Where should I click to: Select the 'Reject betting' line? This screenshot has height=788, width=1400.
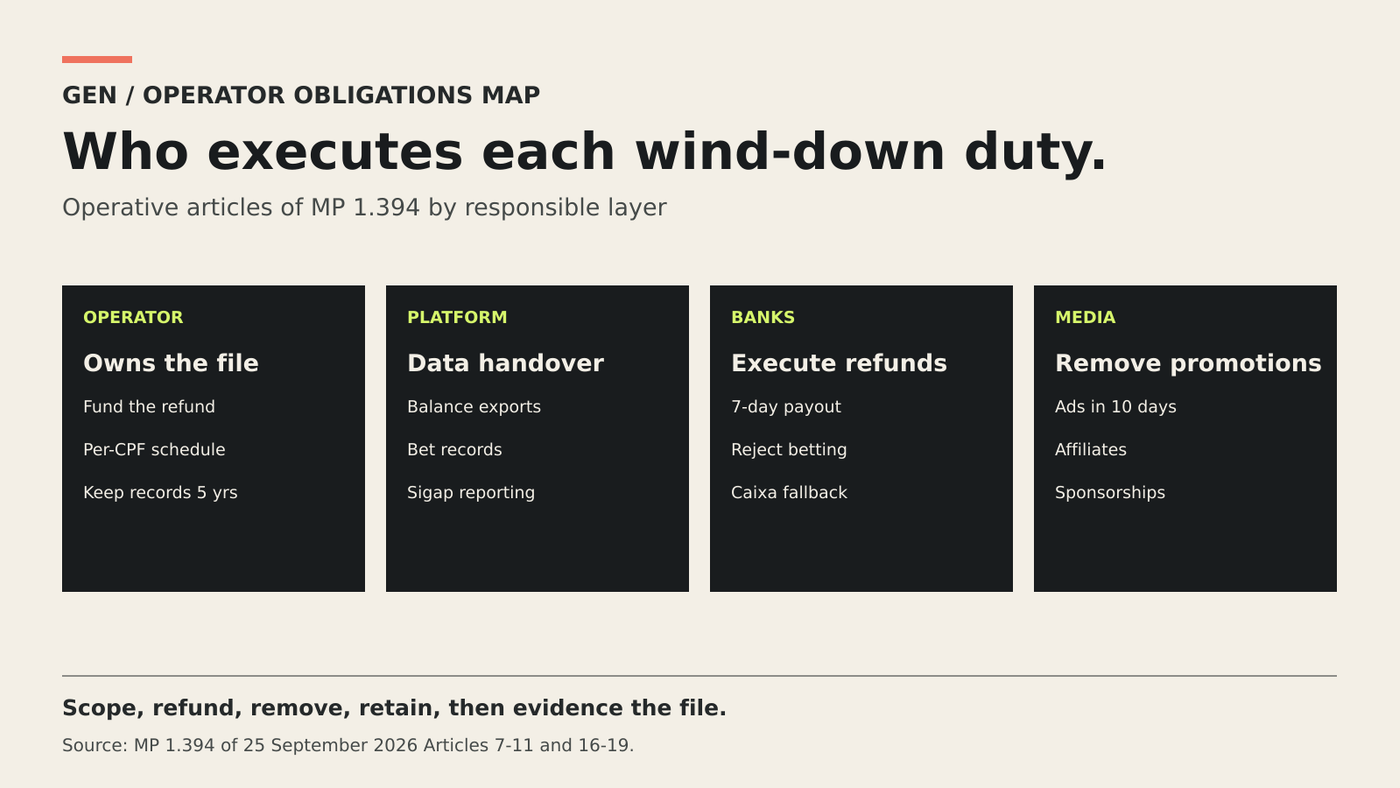click(x=789, y=450)
